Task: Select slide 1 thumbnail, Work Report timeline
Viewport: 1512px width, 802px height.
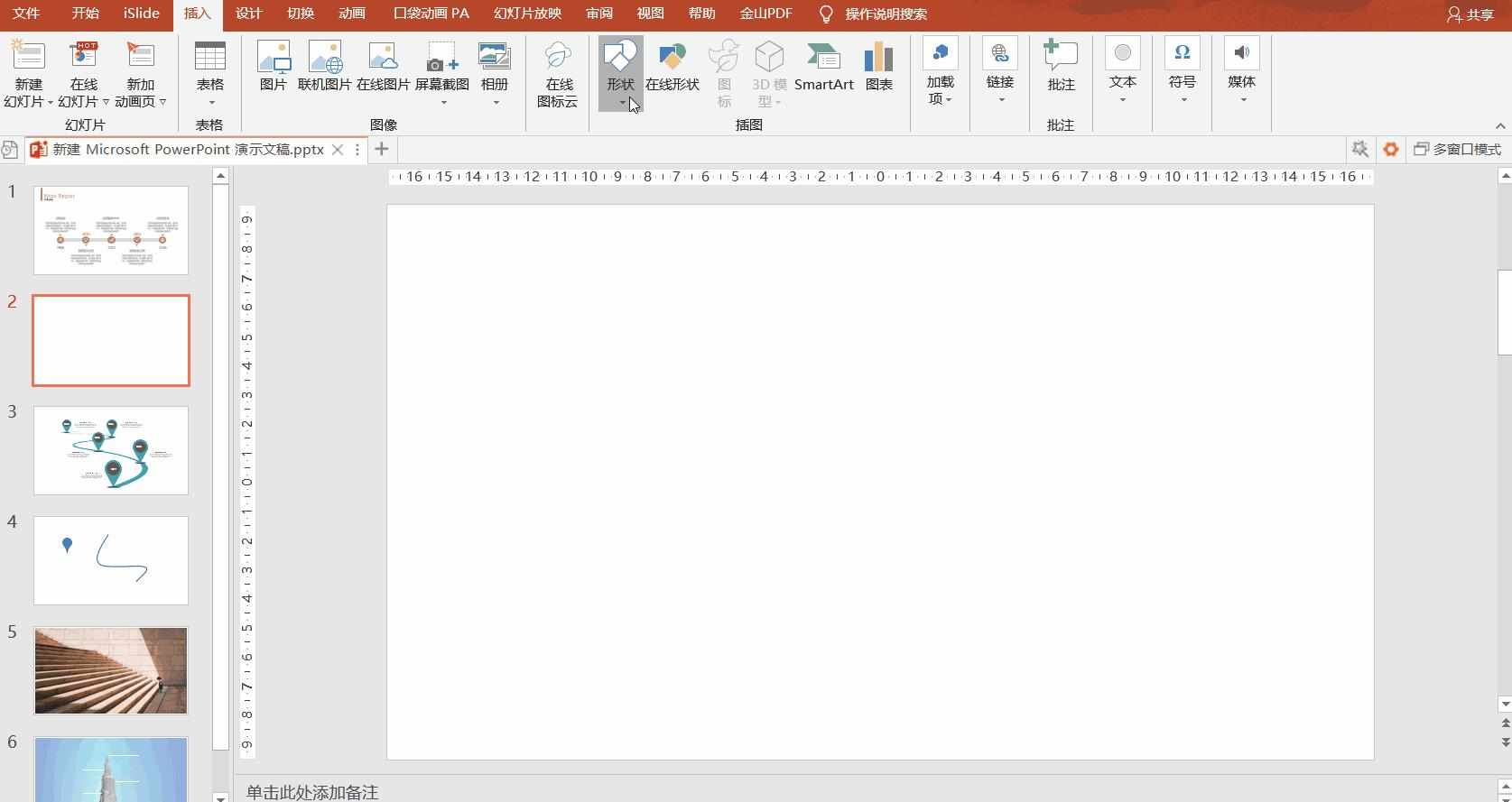Action: [x=111, y=230]
